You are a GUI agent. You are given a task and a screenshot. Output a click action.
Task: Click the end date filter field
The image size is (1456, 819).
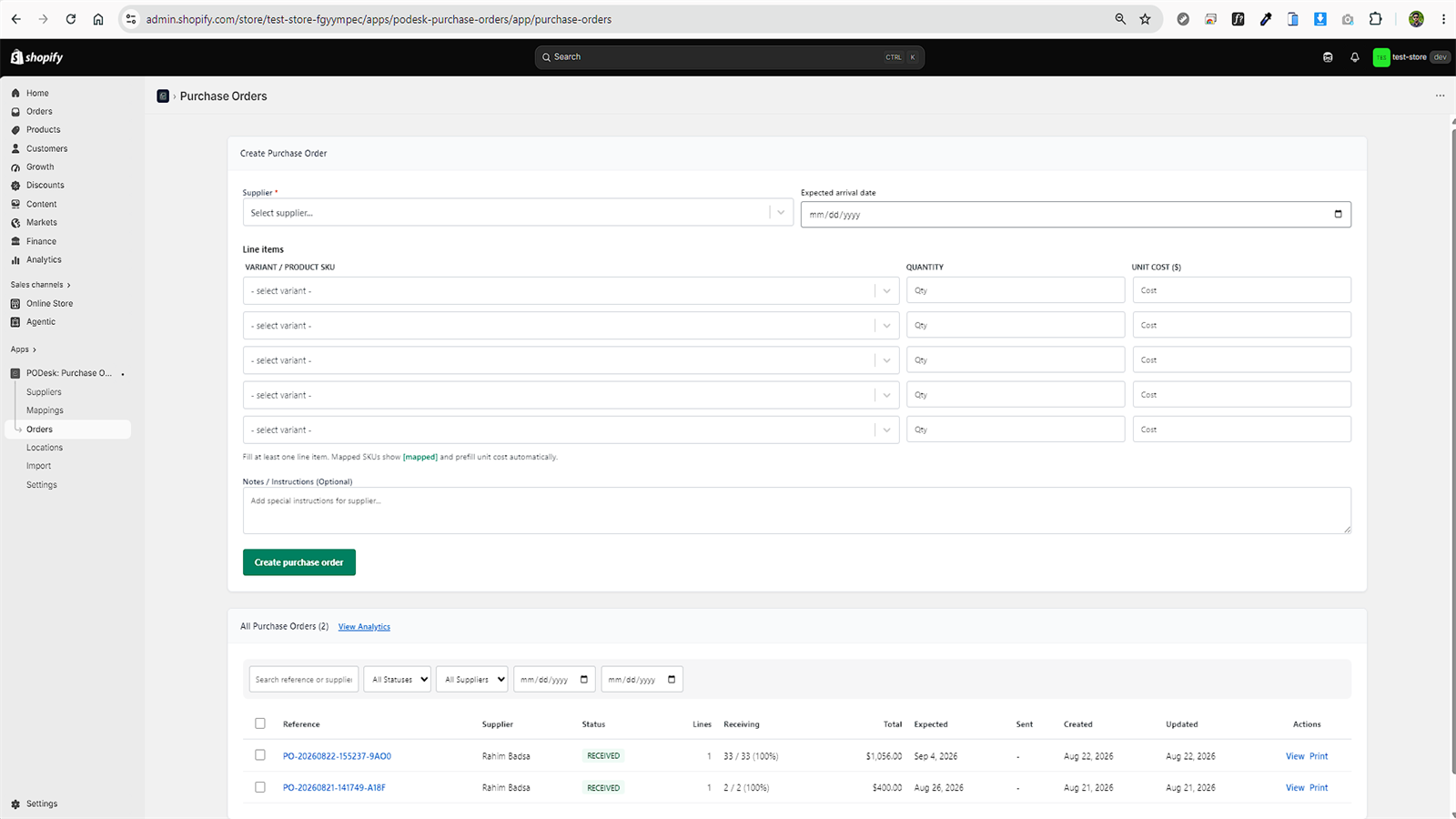(x=642, y=680)
